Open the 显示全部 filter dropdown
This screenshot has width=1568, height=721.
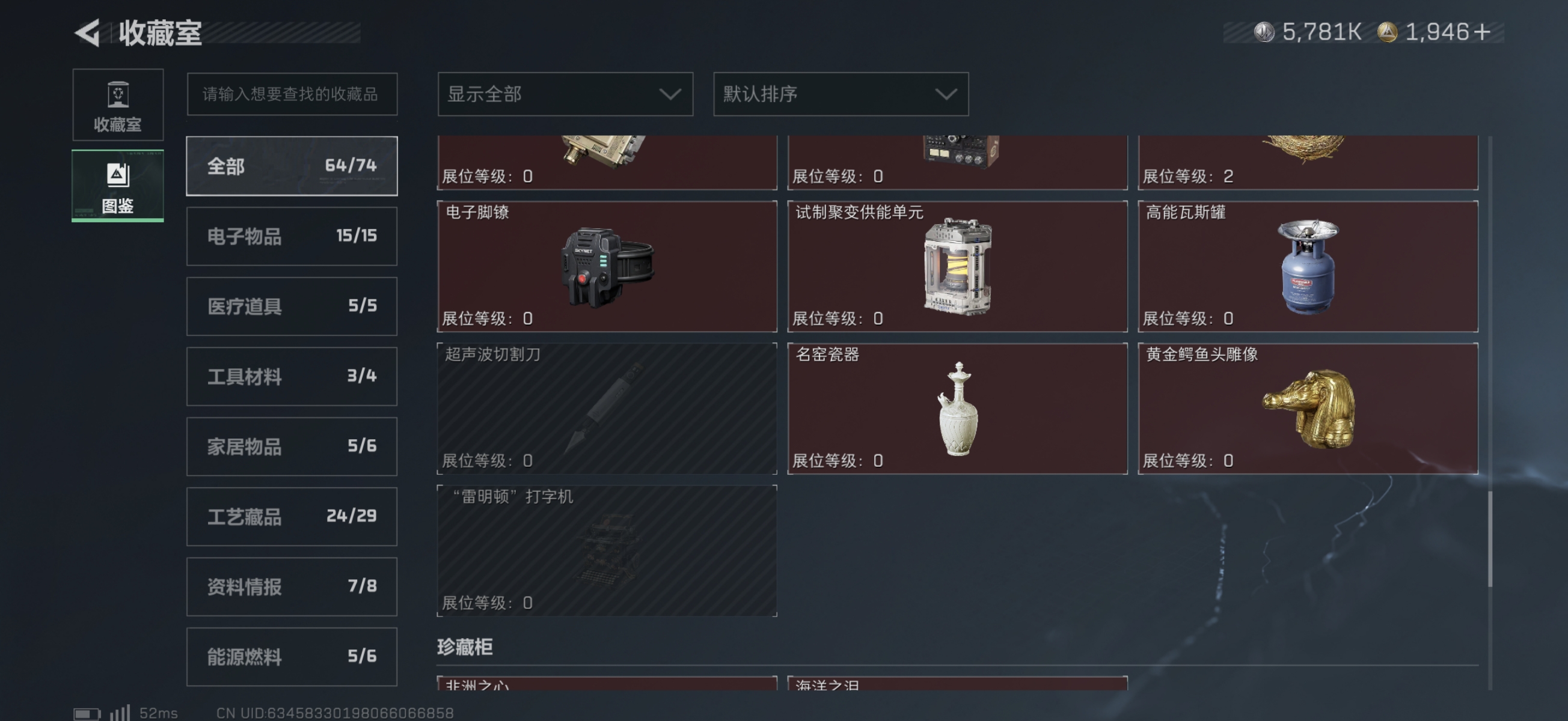[x=565, y=94]
